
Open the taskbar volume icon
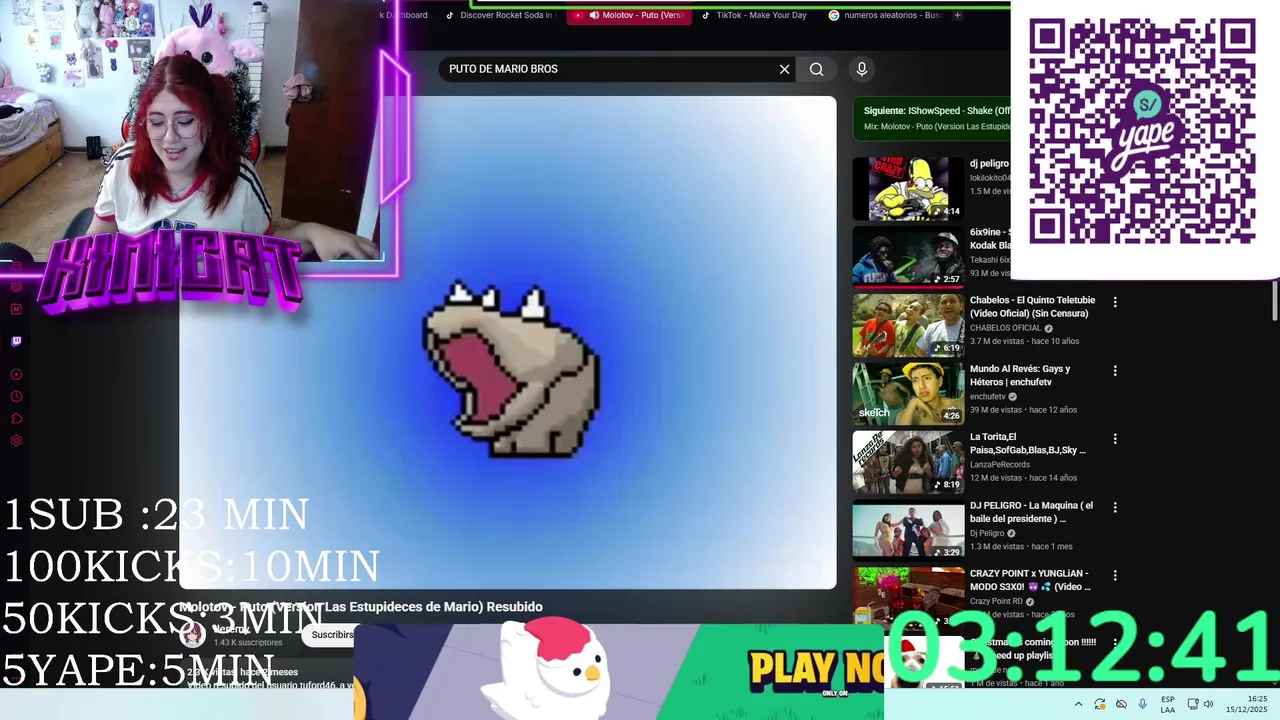(x=1209, y=705)
